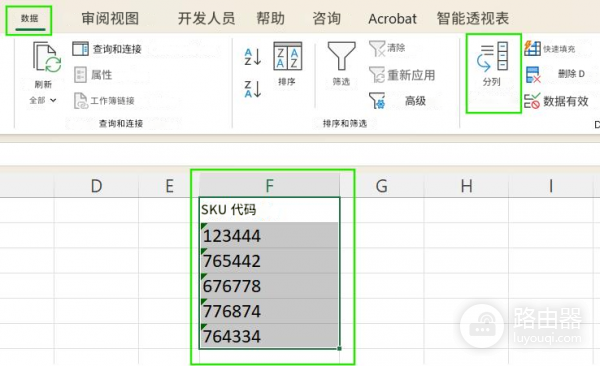Click 清除 to clear filter

point(387,48)
